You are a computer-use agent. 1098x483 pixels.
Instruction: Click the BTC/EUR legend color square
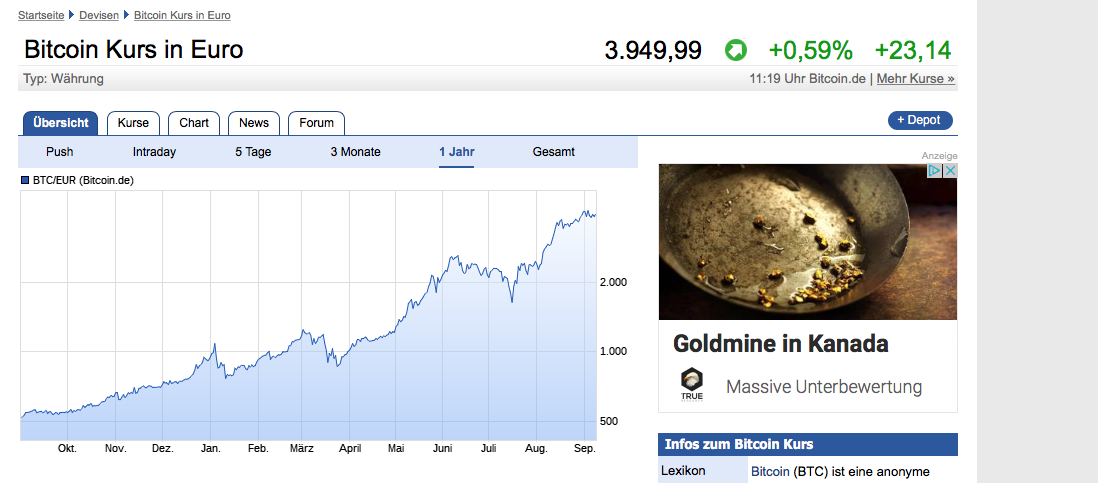[x=26, y=181]
